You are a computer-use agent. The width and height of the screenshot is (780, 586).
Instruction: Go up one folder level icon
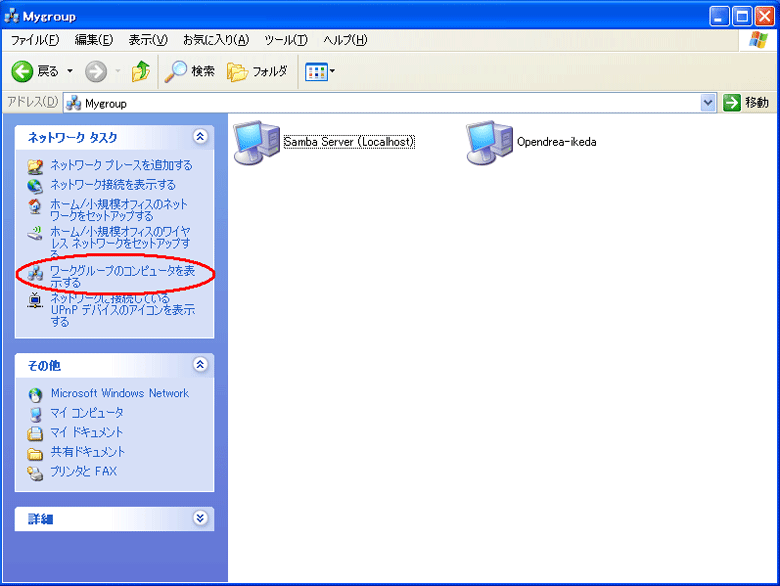point(141,72)
